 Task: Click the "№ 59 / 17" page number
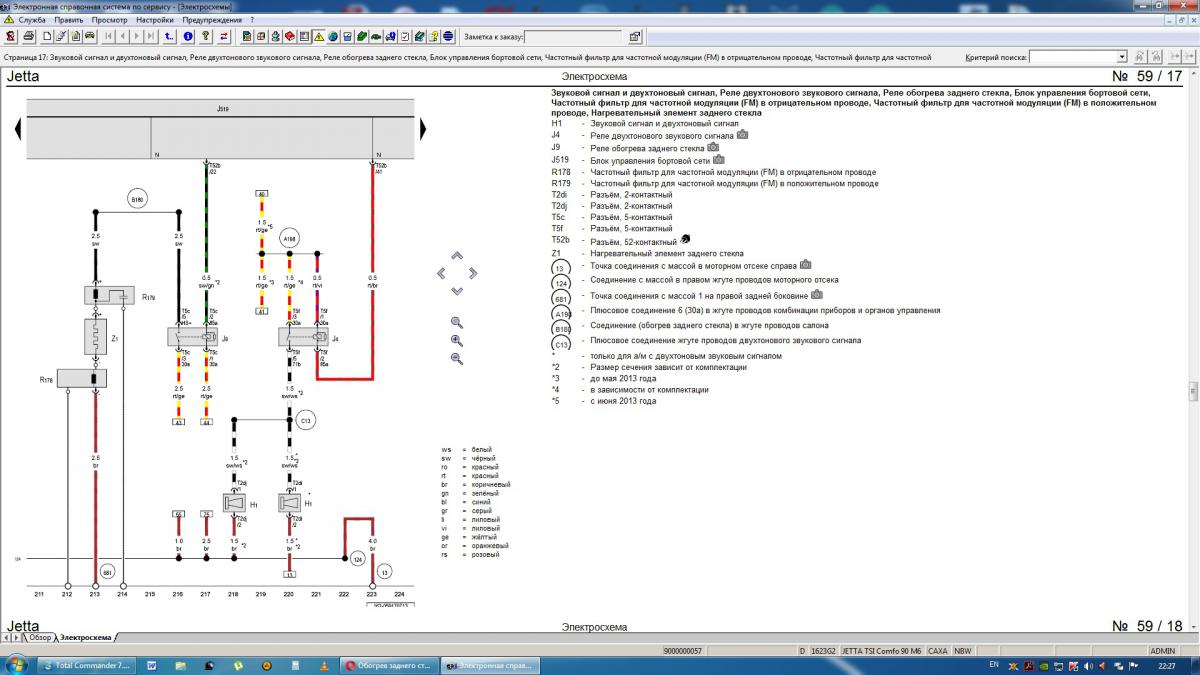click(x=1147, y=77)
